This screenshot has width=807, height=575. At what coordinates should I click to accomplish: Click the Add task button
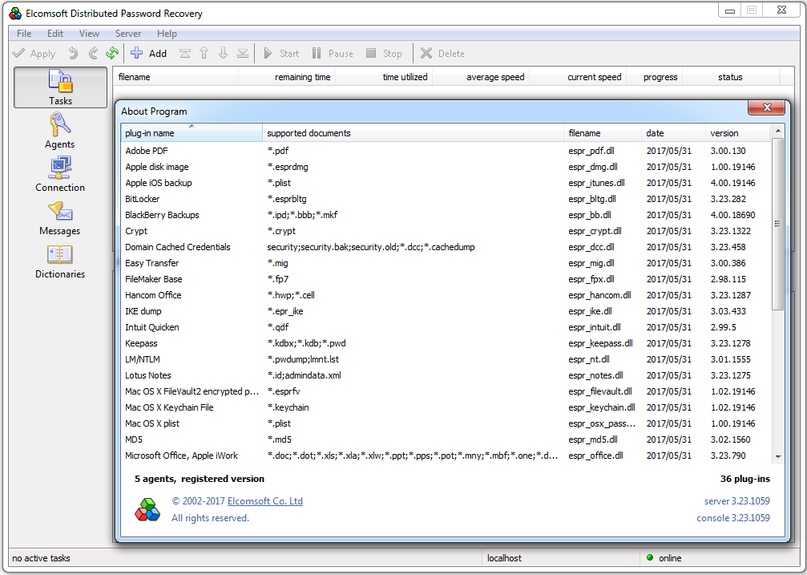[148, 53]
